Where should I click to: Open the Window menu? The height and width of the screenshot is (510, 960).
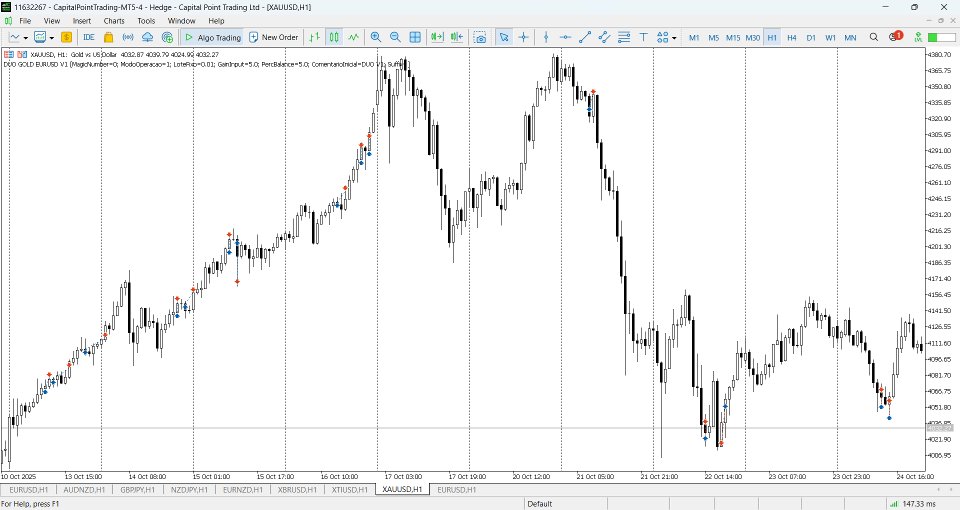pyautogui.click(x=182, y=21)
